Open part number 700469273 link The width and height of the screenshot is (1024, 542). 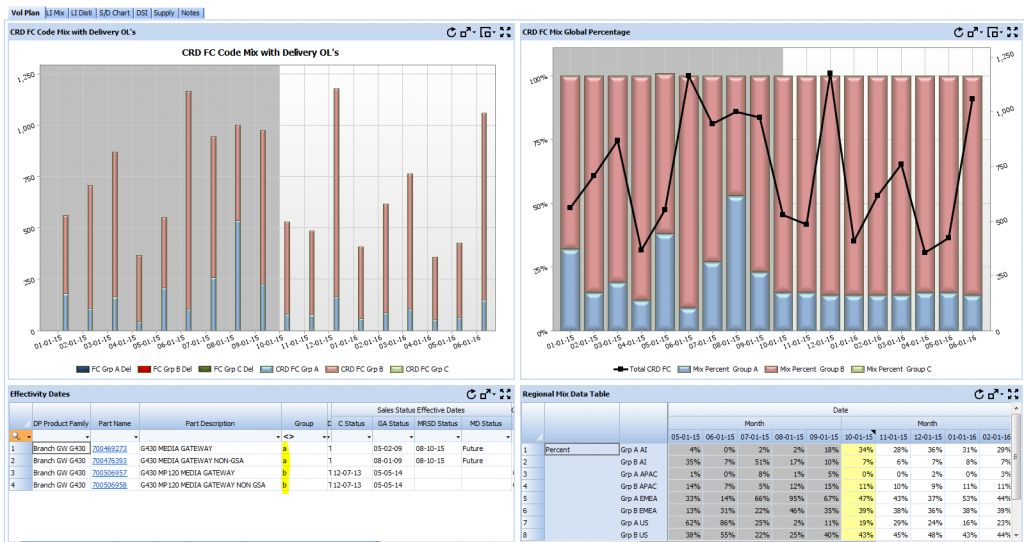tap(110, 449)
